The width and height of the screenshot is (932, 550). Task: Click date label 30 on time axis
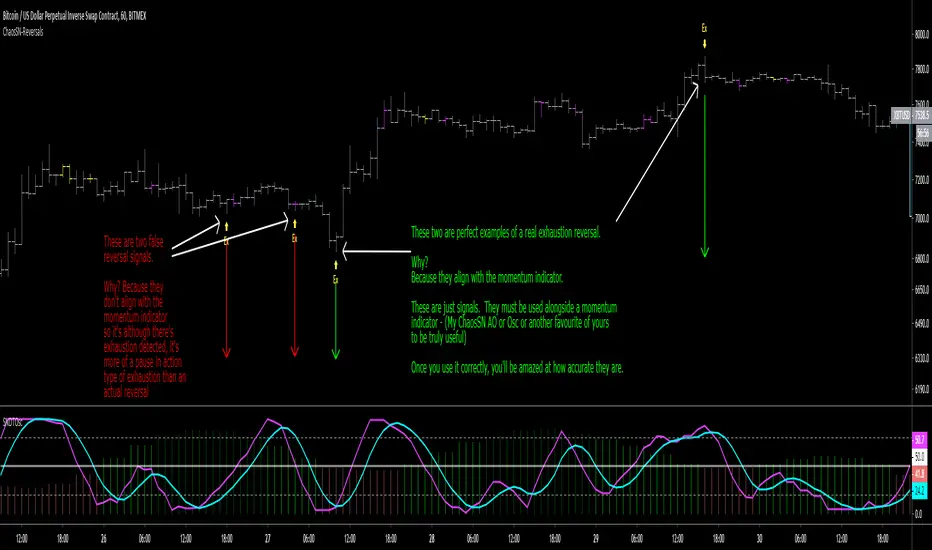coord(759,539)
